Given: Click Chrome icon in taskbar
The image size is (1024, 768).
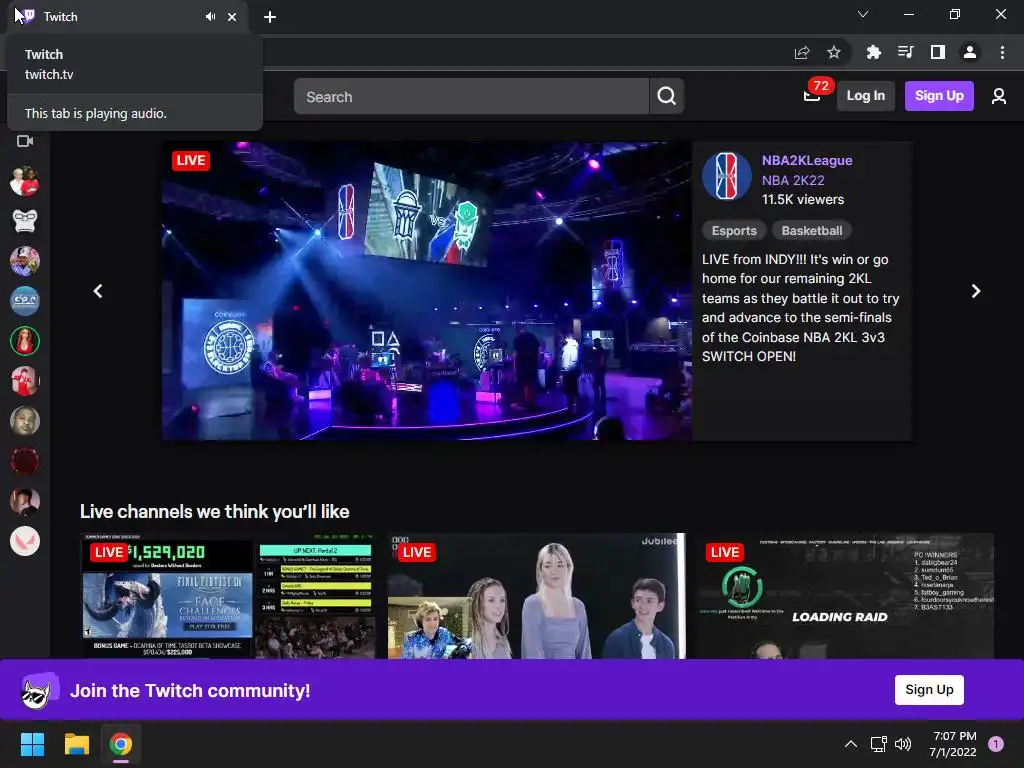Looking at the screenshot, I should coord(121,744).
